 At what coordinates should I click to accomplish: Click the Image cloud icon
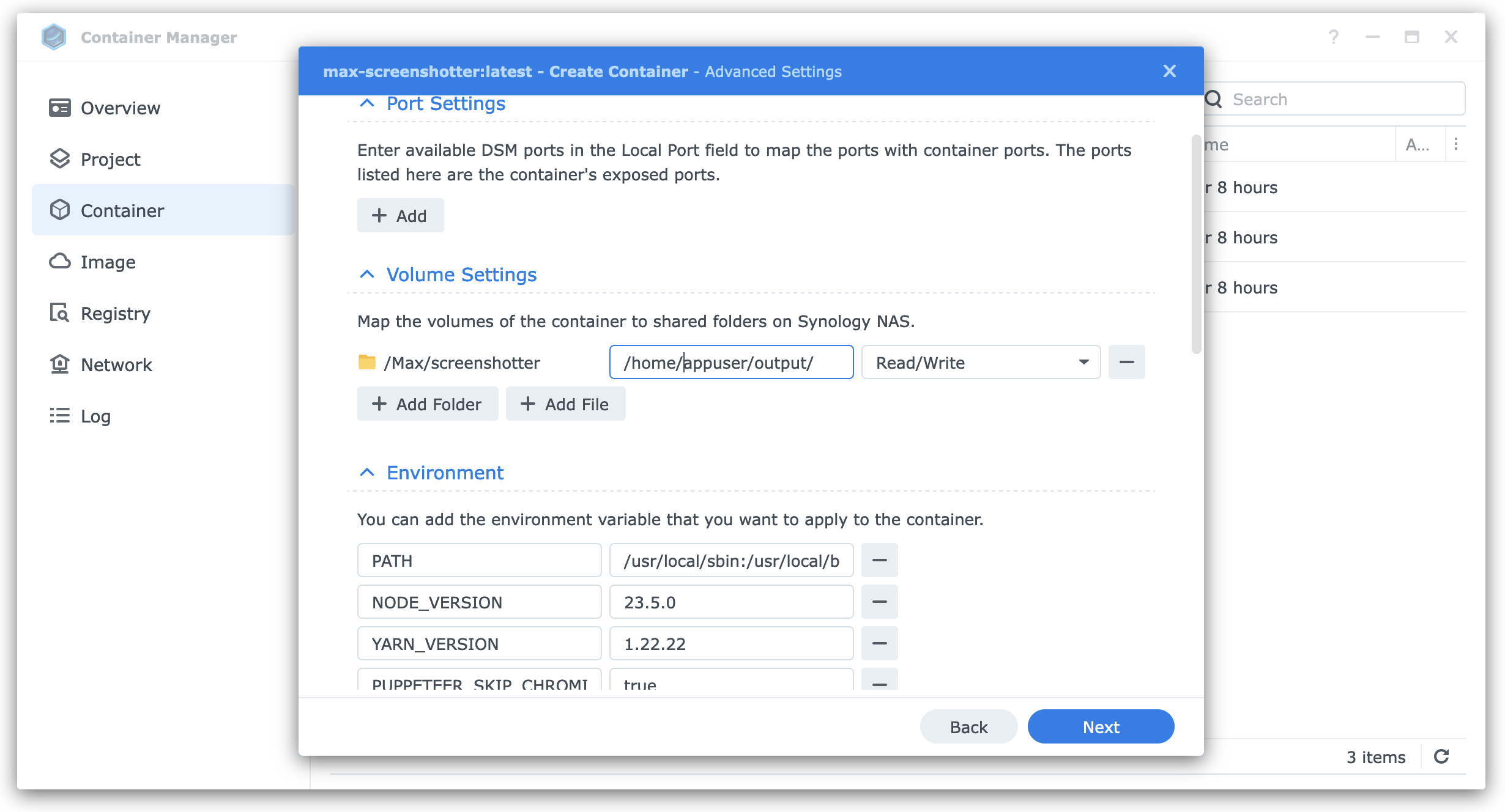coord(59,262)
